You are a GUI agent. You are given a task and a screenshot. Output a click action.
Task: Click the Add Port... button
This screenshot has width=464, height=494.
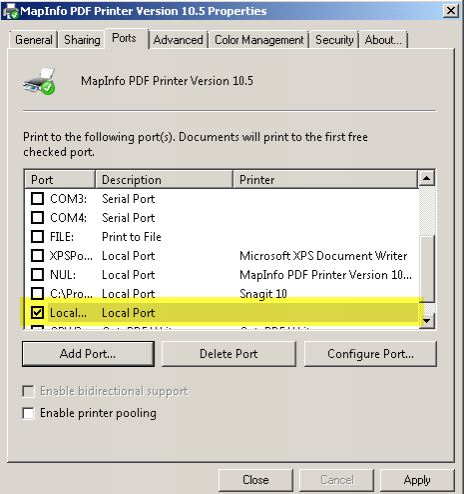pyautogui.click(x=88, y=354)
